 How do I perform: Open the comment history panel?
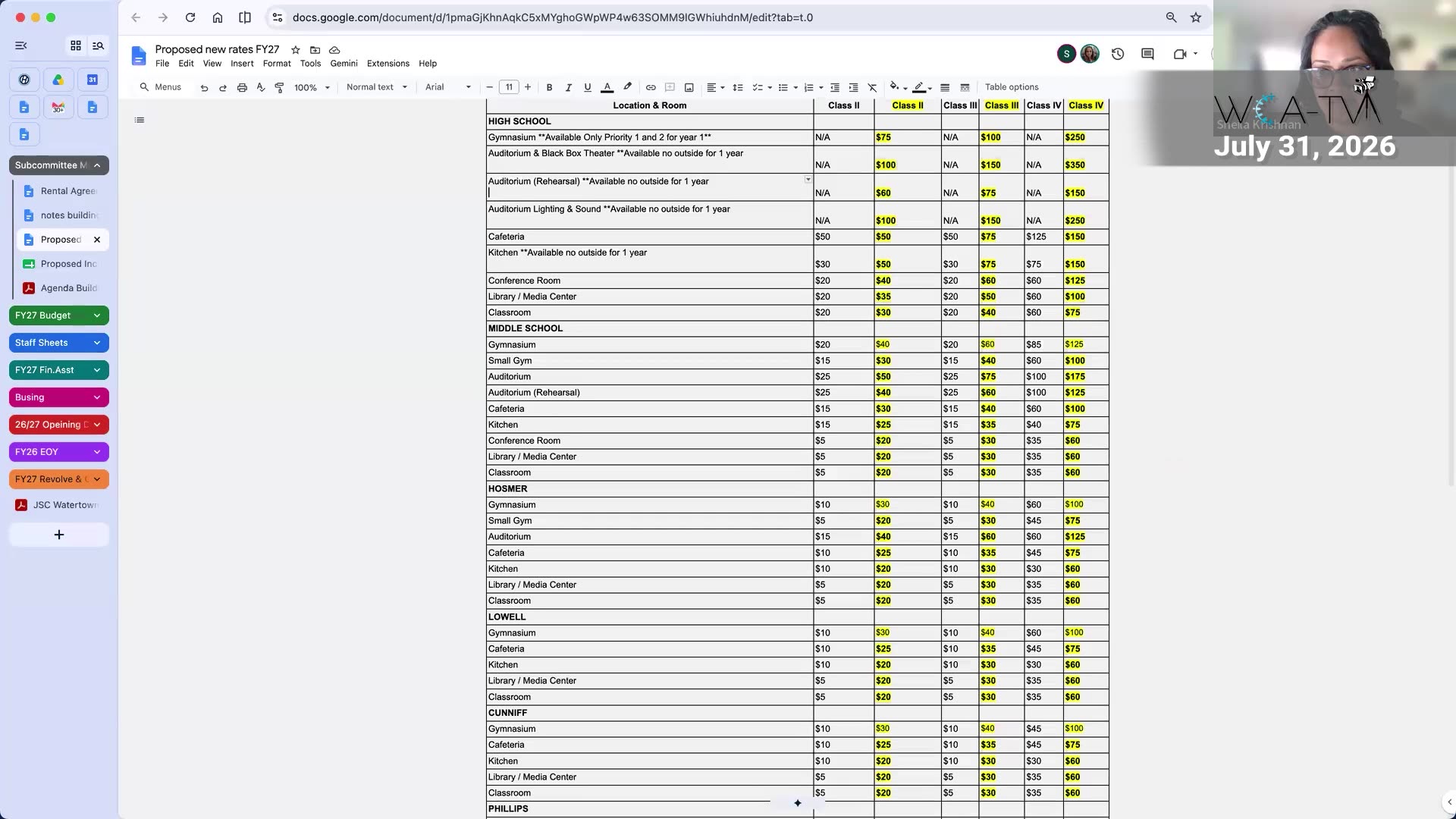point(1147,54)
